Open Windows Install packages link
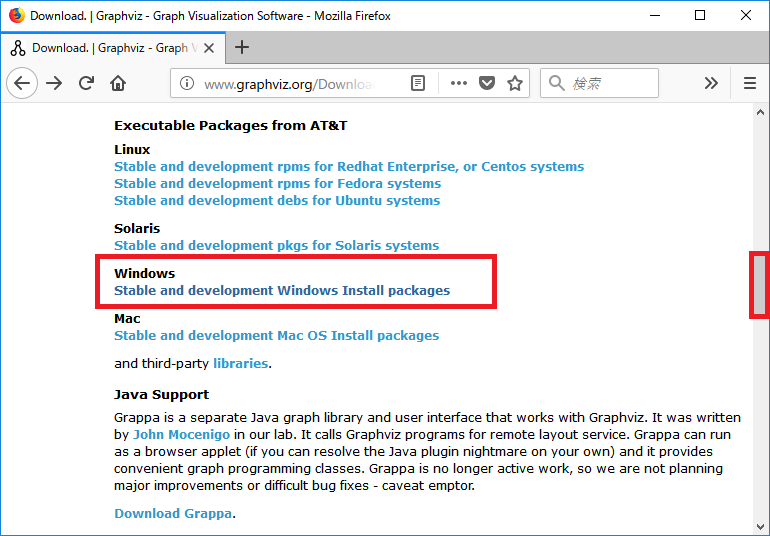This screenshot has width=770, height=536. (282, 291)
